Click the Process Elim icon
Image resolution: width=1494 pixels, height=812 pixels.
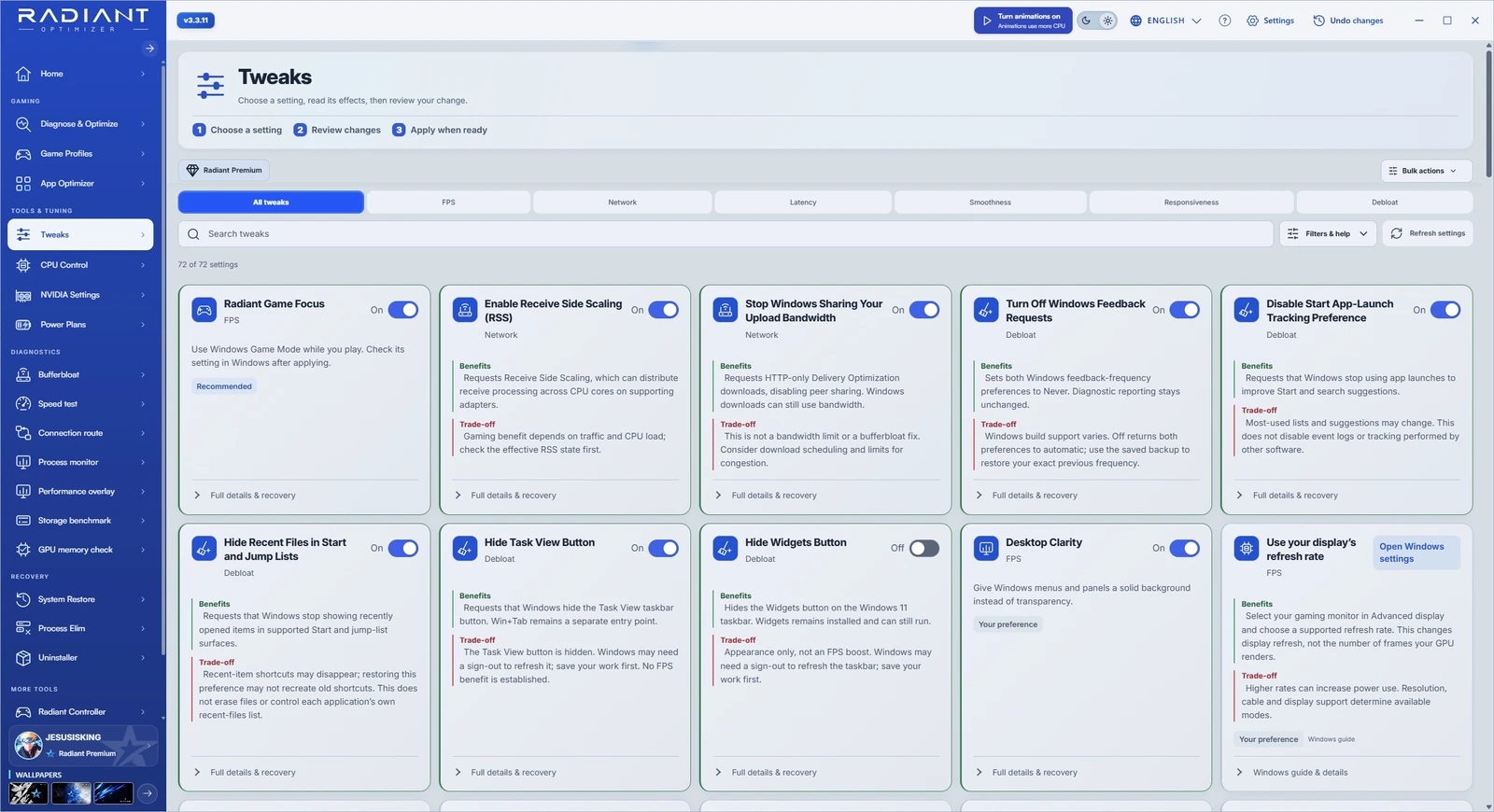click(x=23, y=628)
